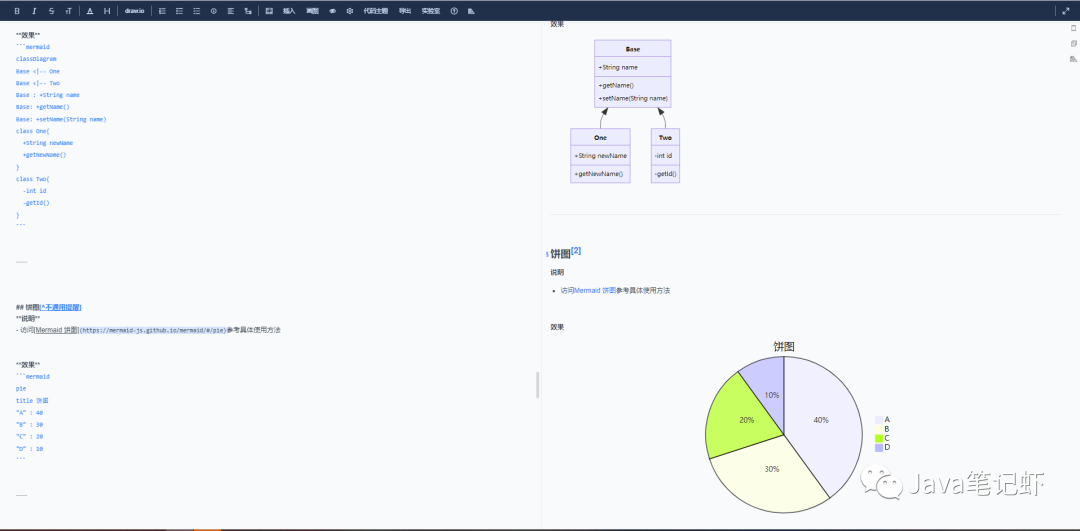The width and height of the screenshot is (1080, 531).
Task: Open the 导出 menu
Action: point(405,11)
